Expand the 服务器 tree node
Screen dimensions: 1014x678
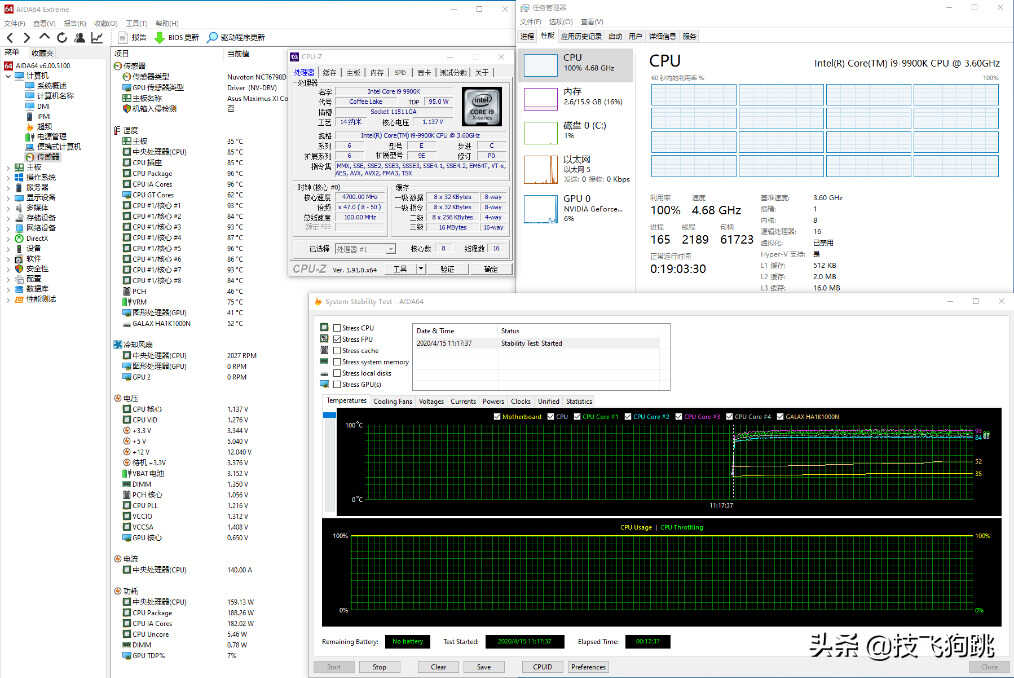pyautogui.click(x=8, y=188)
